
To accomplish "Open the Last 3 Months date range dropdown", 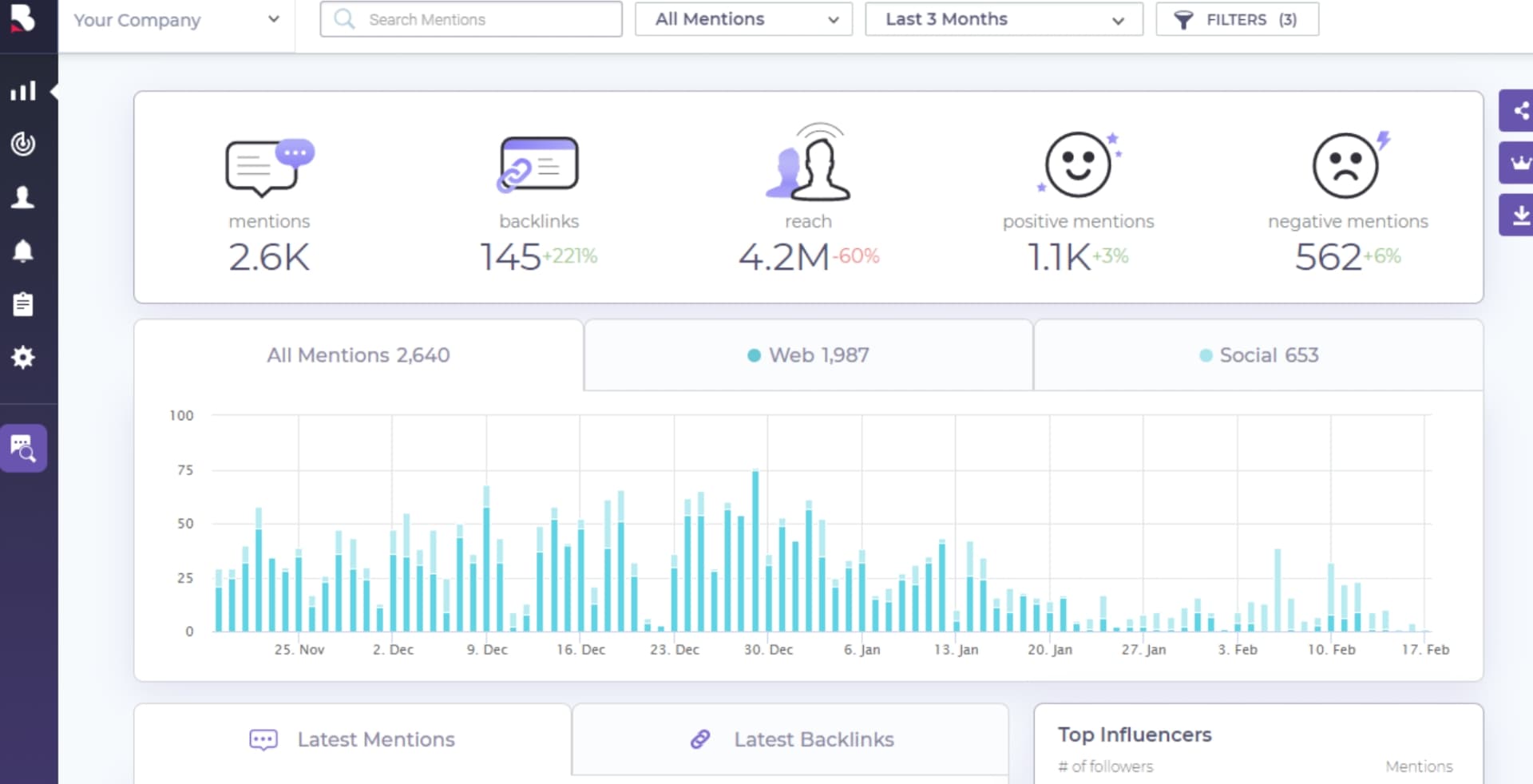I will pyautogui.click(x=1004, y=19).
